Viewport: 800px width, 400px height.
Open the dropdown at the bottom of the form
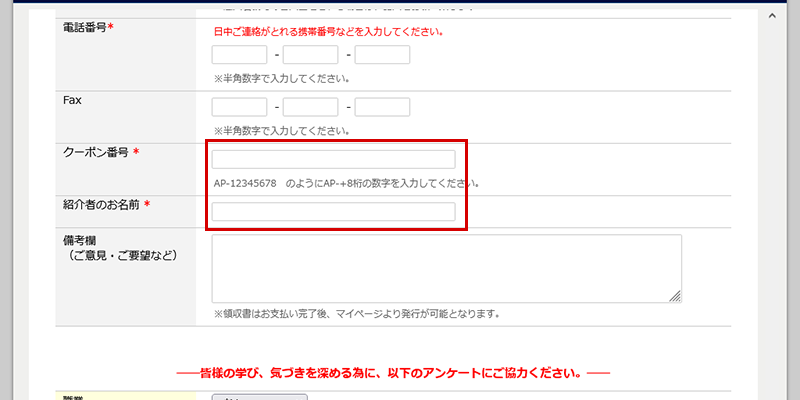pyautogui.click(x=259, y=396)
